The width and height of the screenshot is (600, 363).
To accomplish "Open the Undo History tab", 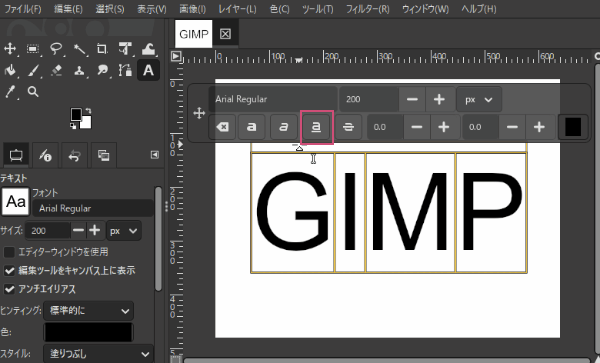I will (x=74, y=155).
